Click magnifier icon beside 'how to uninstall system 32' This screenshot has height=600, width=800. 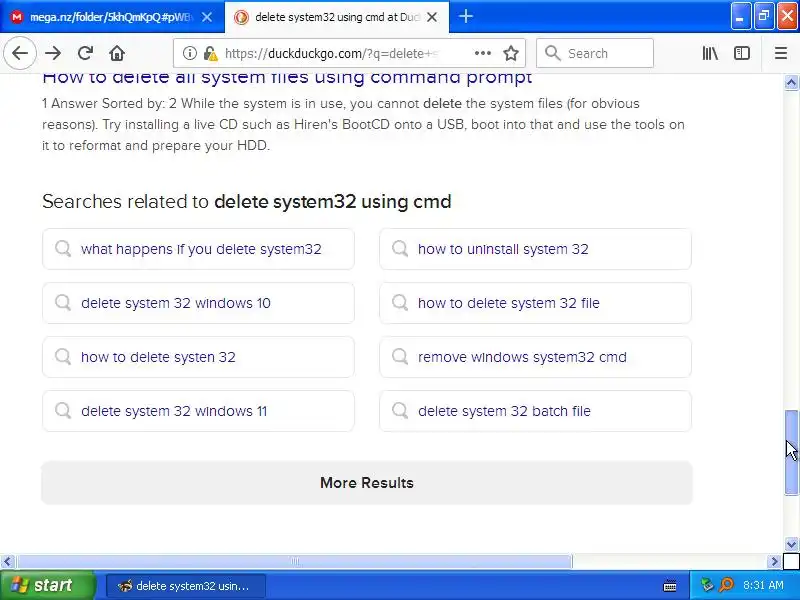pos(400,248)
